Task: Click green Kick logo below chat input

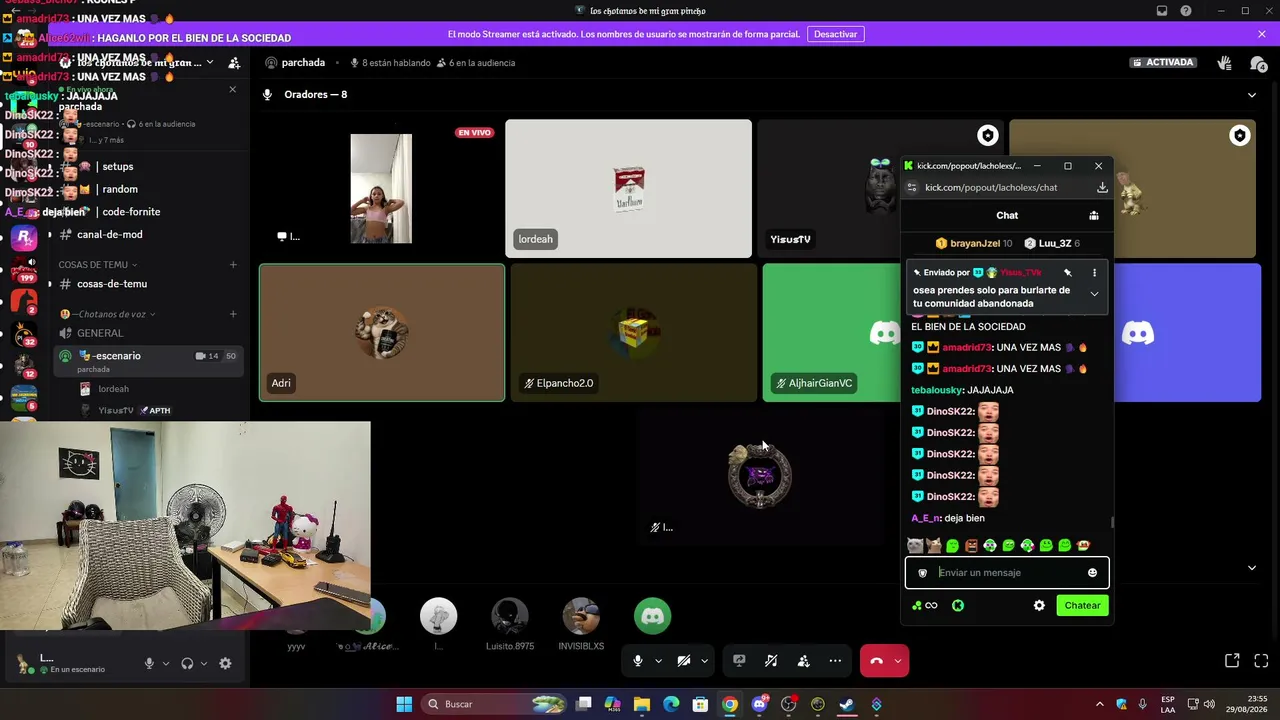Action: coord(958,606)
